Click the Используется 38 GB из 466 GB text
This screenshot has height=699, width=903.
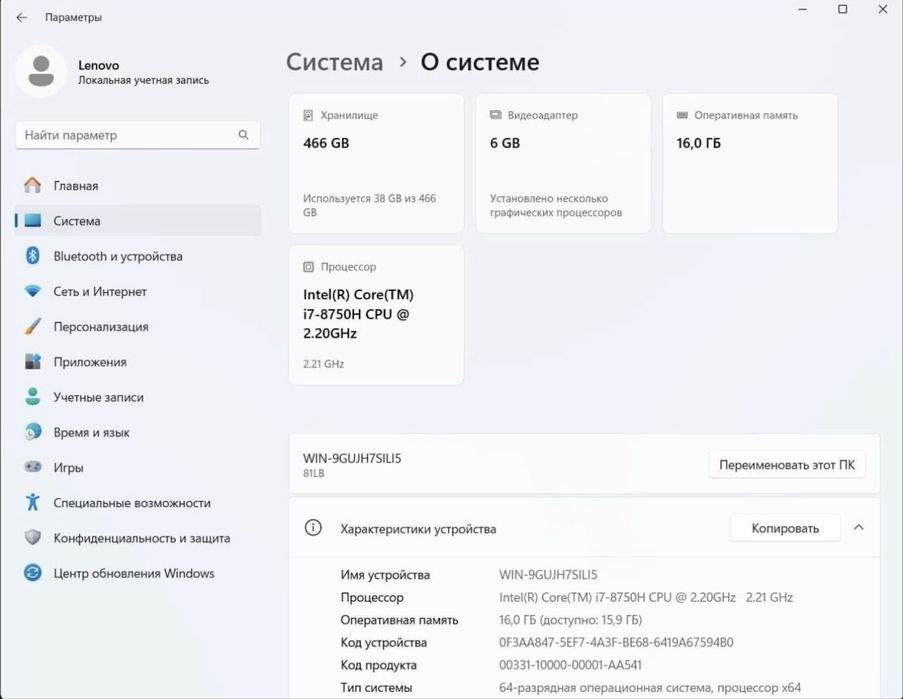pos(369,205)
